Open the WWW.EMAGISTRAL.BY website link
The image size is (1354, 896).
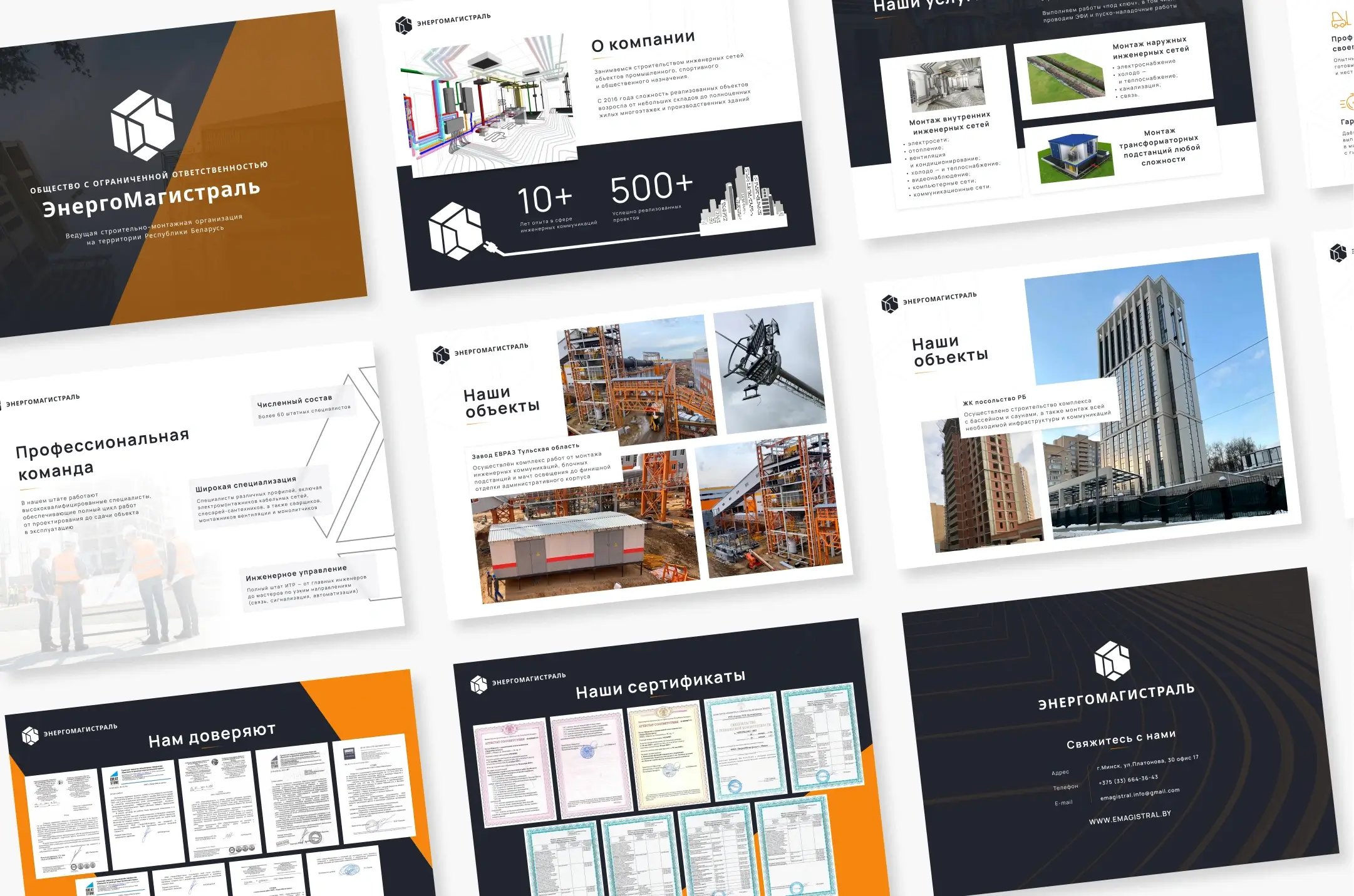[x=1129, y=817]
